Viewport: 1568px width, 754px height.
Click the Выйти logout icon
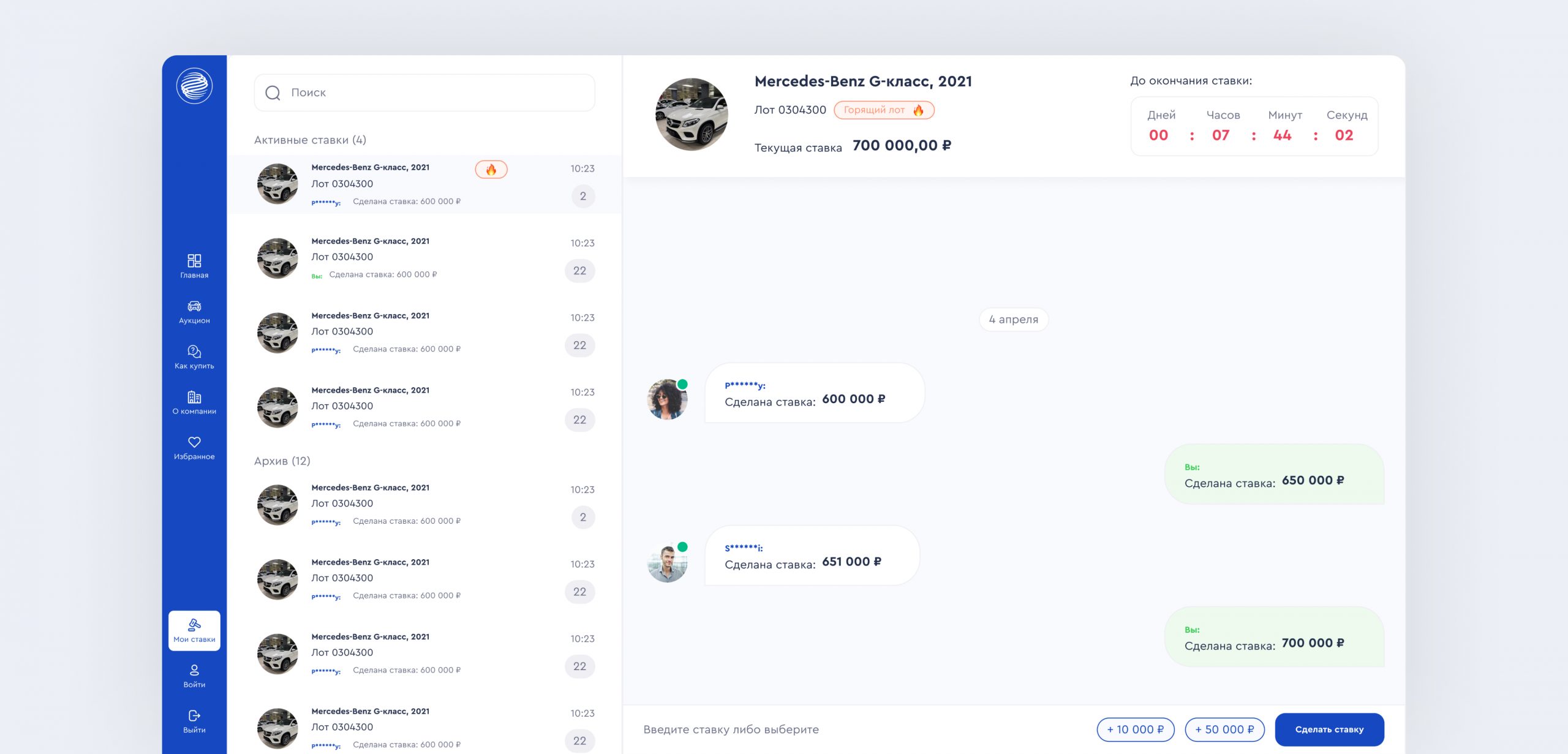[194, 715]
